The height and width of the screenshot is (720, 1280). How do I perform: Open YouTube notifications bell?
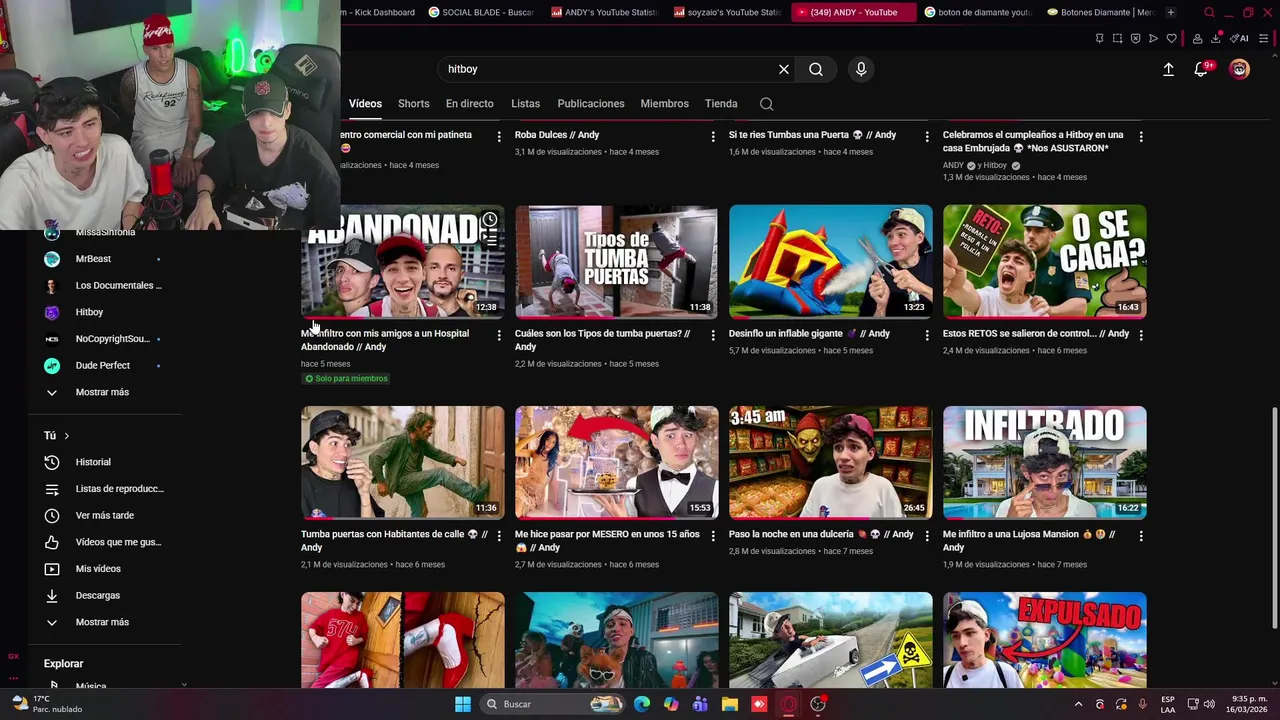pos(1201,69)
